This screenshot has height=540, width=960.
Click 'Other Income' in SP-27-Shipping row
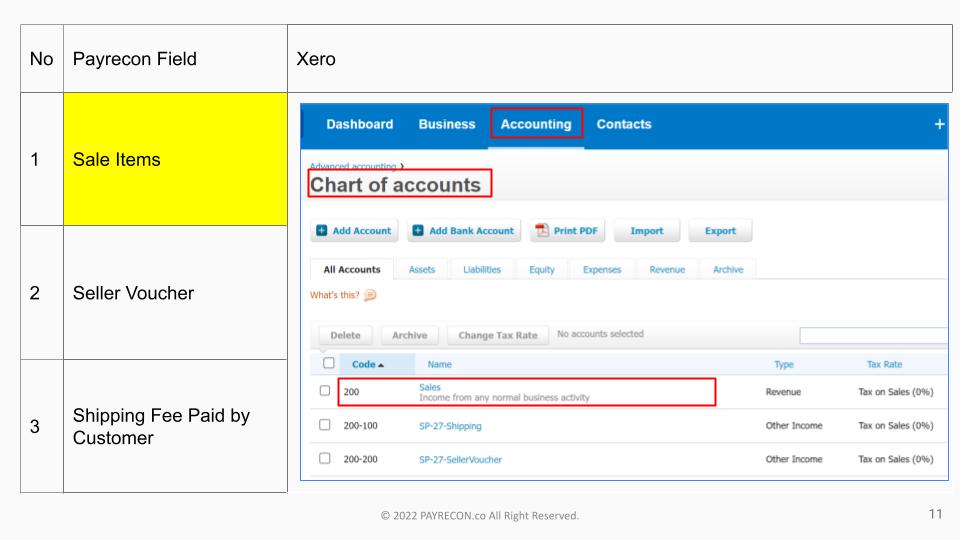(x=794, y=426)
